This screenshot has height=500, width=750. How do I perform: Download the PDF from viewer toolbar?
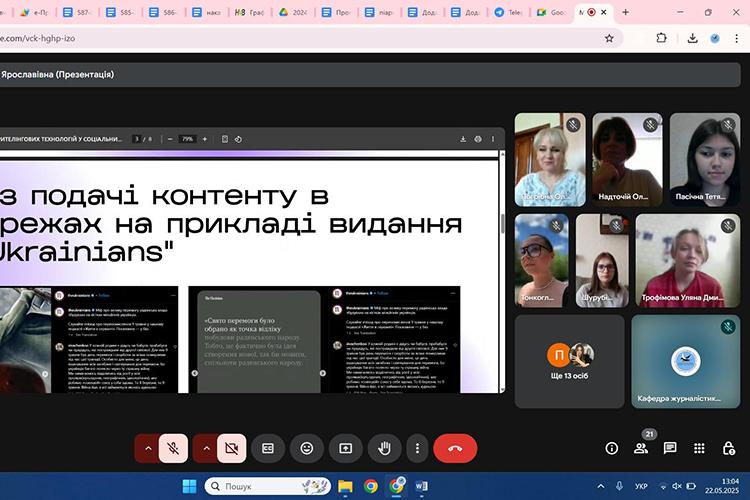click(x=463, y=139)
